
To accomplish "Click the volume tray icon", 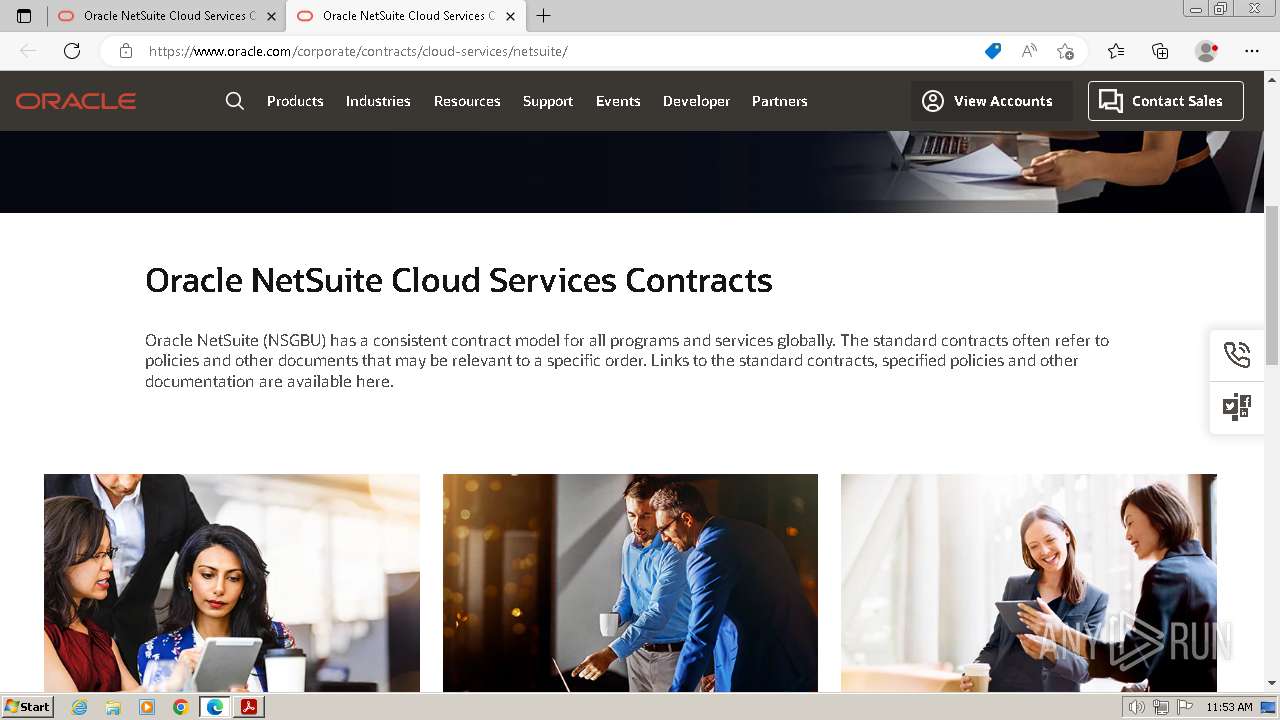I will [x=1137, y=707].
